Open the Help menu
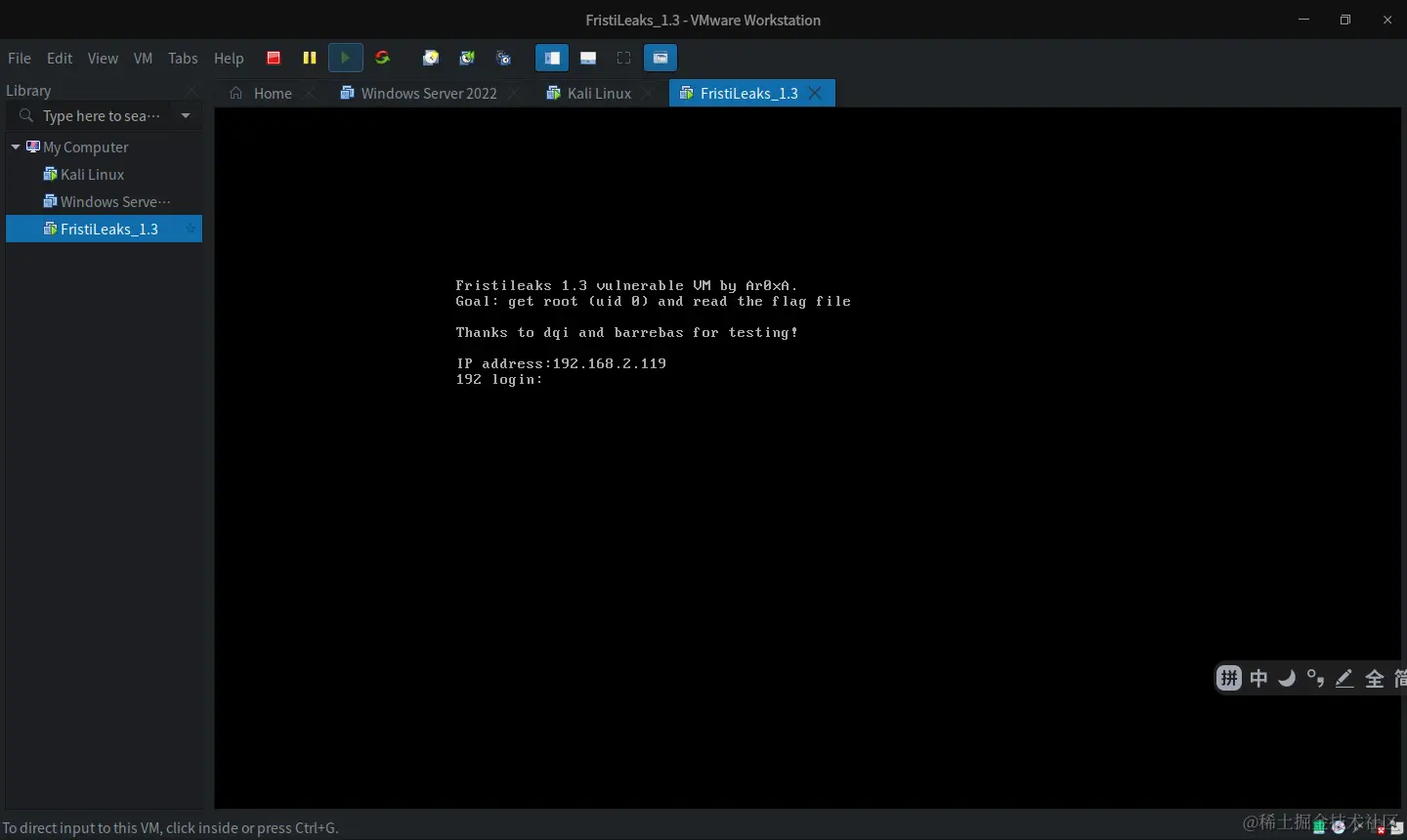This screenshot has width=1407, height=840. 229,59
